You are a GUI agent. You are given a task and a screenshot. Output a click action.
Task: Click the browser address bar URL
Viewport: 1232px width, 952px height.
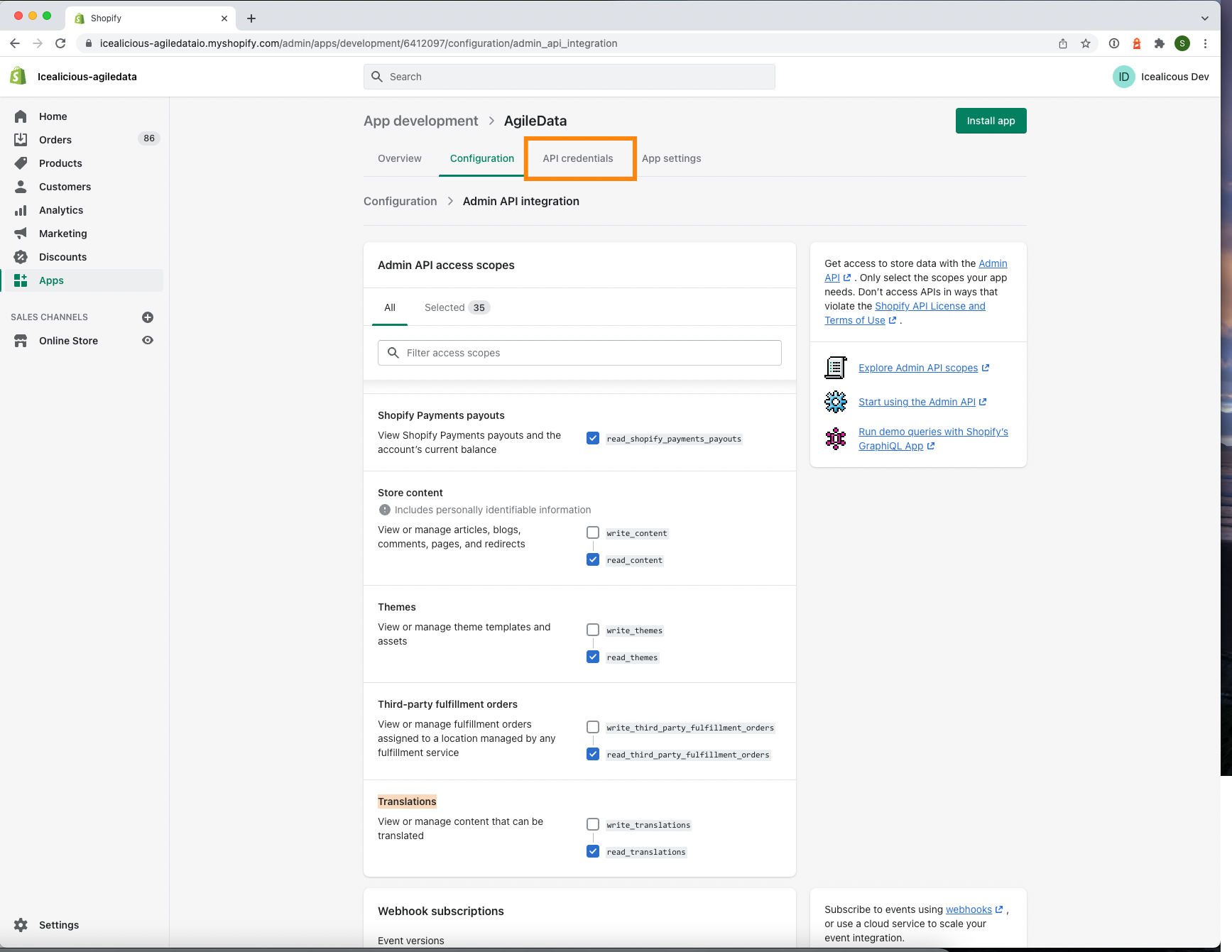pos(359,43)
